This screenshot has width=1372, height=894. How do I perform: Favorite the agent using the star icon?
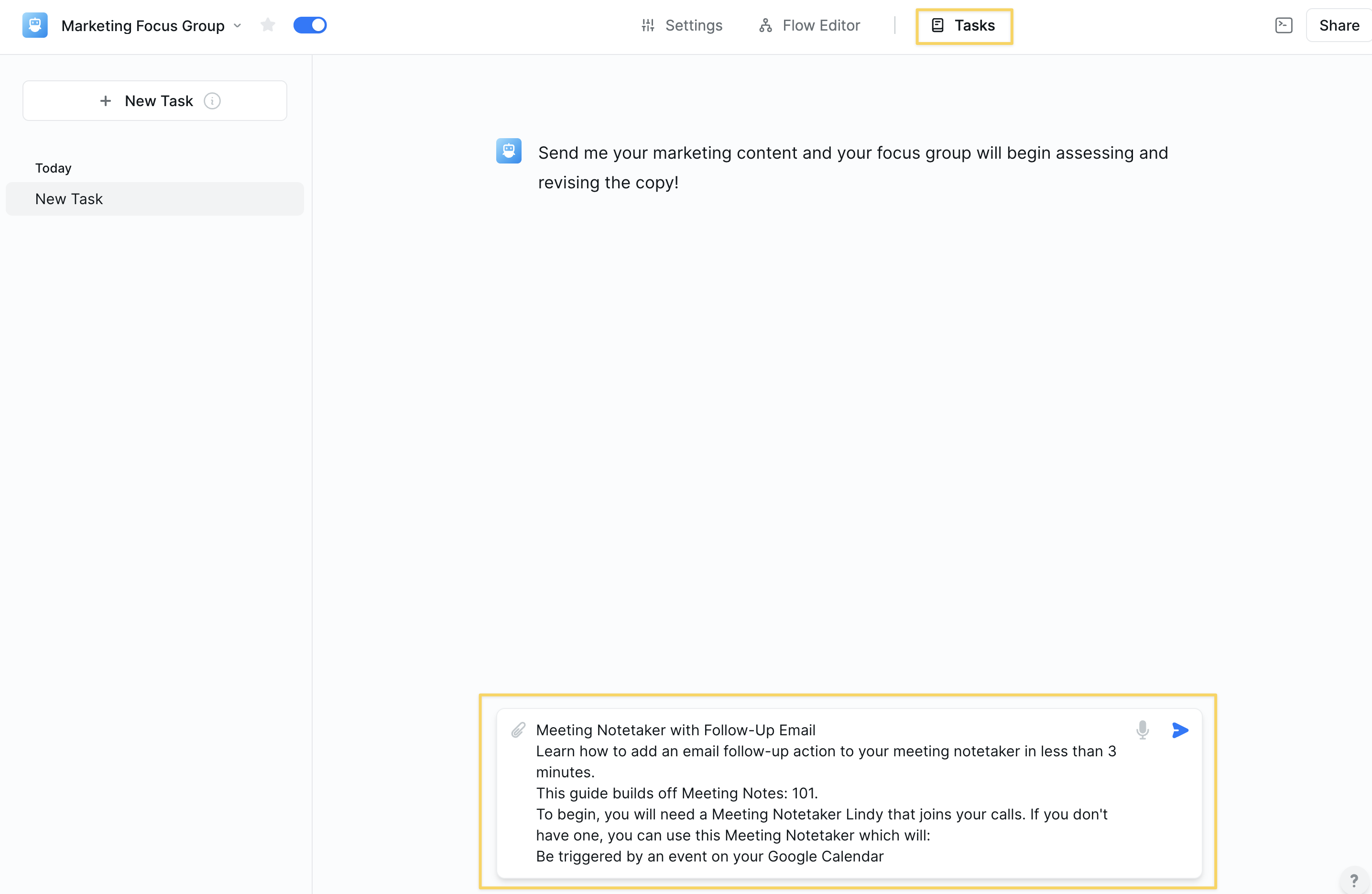pos(268,25)
